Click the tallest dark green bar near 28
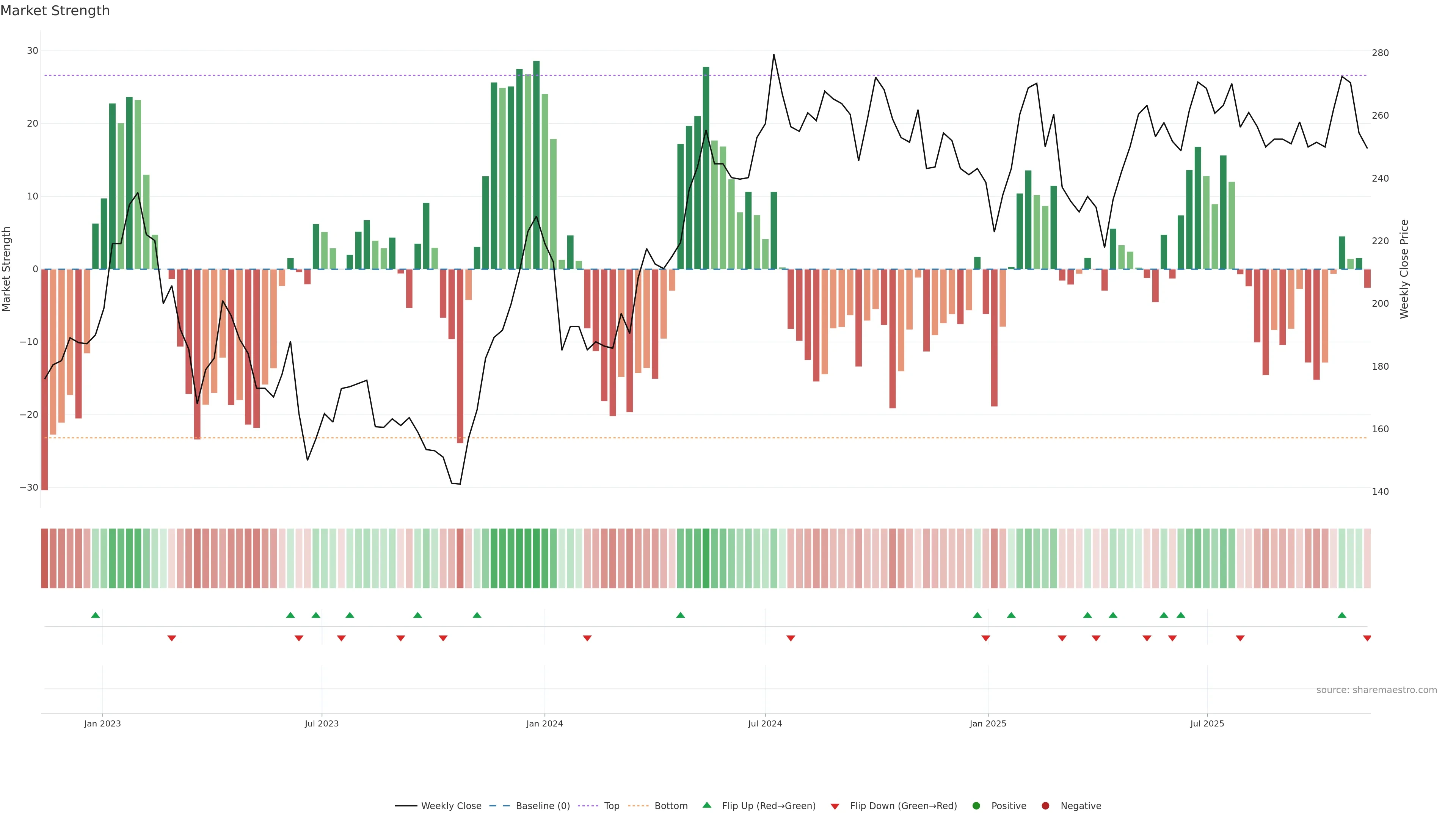 (536, 164)
